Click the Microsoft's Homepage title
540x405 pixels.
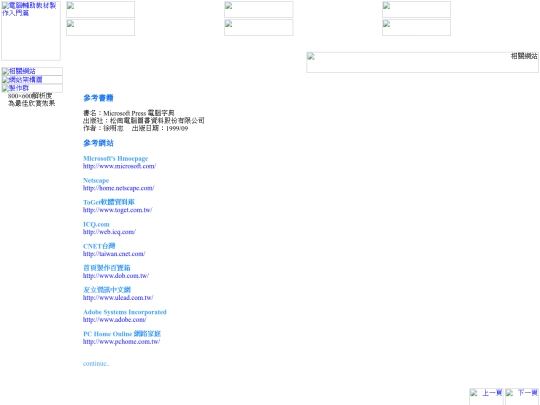(115, 158)
